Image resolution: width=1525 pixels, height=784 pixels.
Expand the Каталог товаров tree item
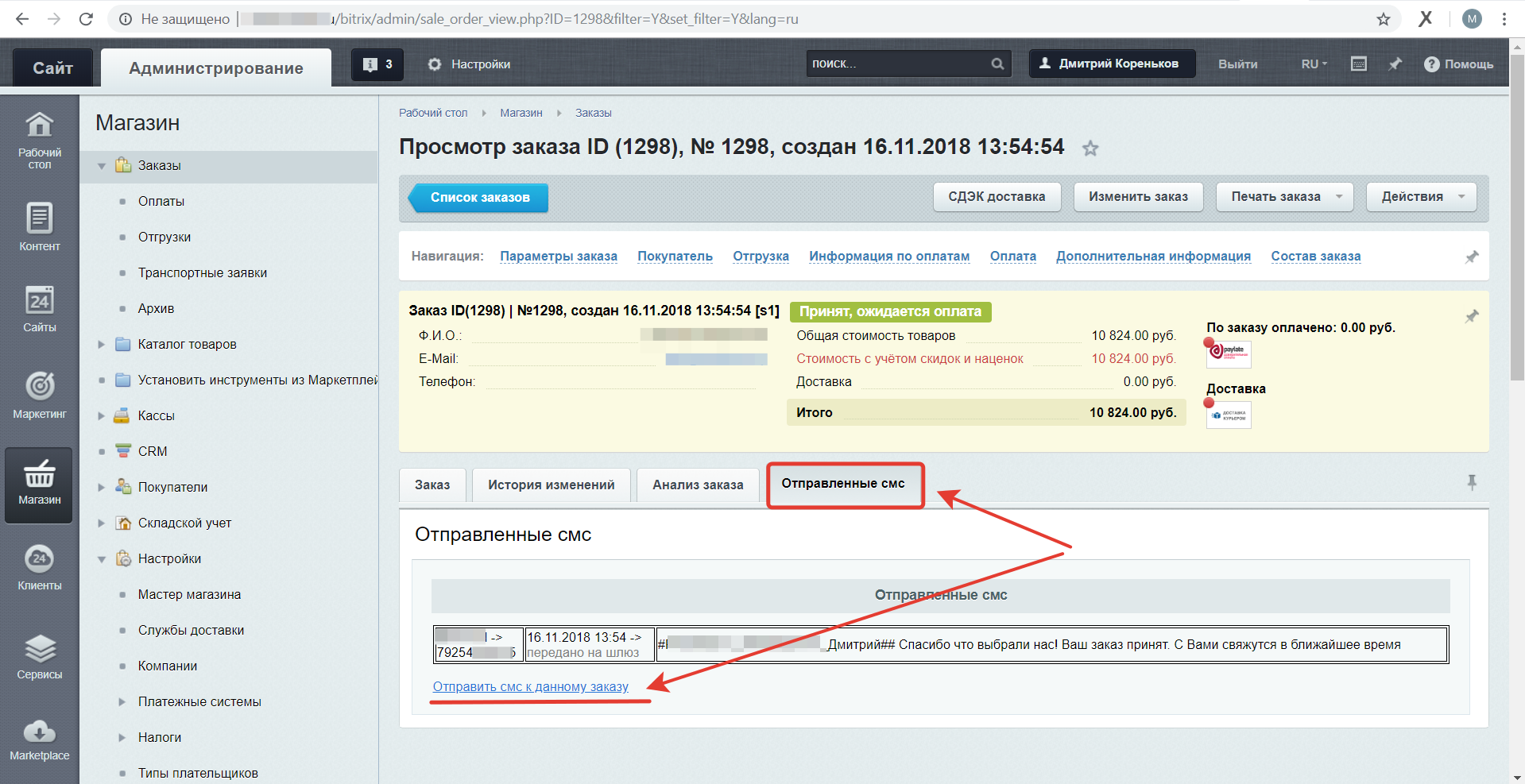click(102, 344)
